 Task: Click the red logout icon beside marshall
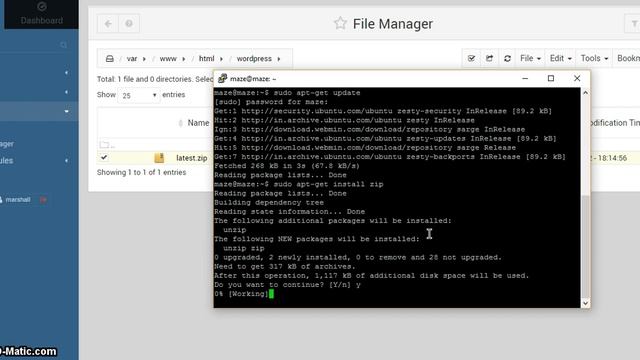click(43, 200)
